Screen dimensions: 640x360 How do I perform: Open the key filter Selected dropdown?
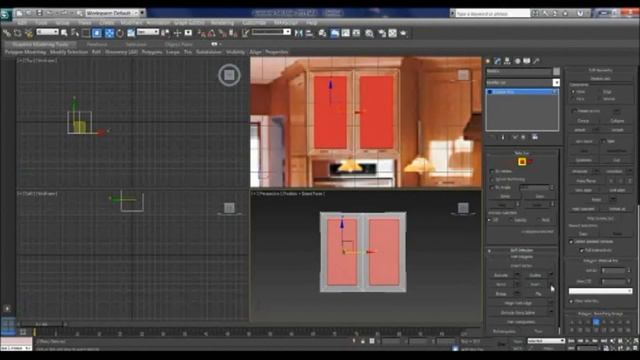click(546, 341)
